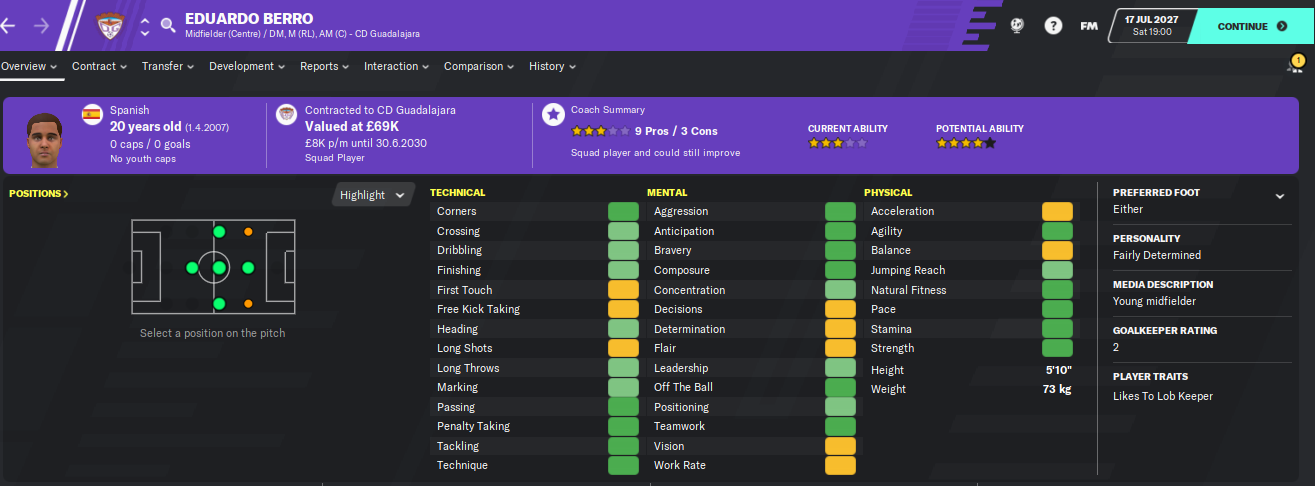This screenshot has width=1315, height=486.
Task: Open the notifications bell icon
Action: click(1295, 66)
